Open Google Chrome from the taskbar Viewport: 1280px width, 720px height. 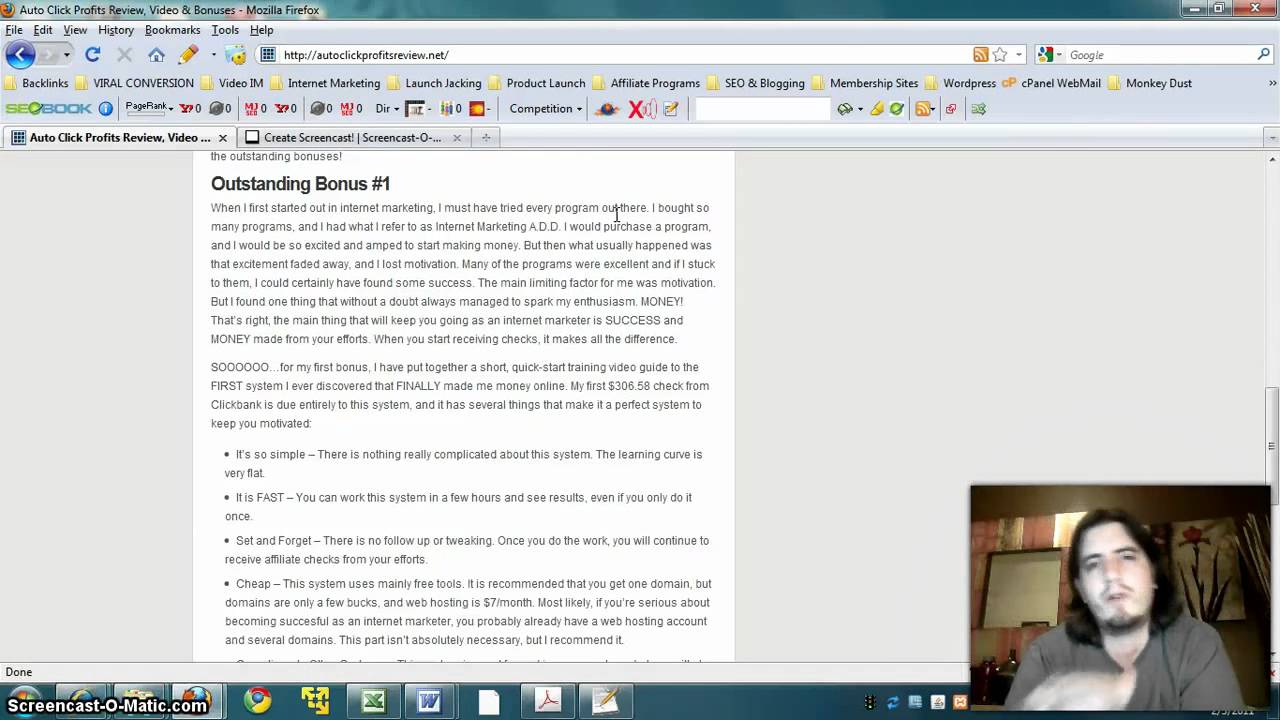point(258,700)
